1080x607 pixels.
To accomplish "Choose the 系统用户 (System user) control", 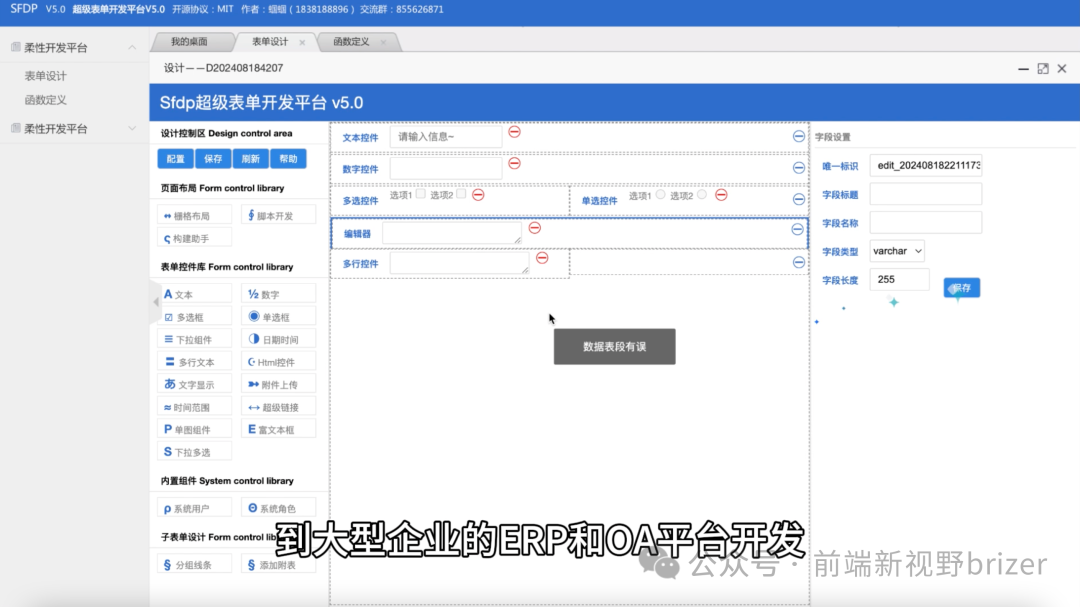I will pyautogui.click(x=194, y=507).
